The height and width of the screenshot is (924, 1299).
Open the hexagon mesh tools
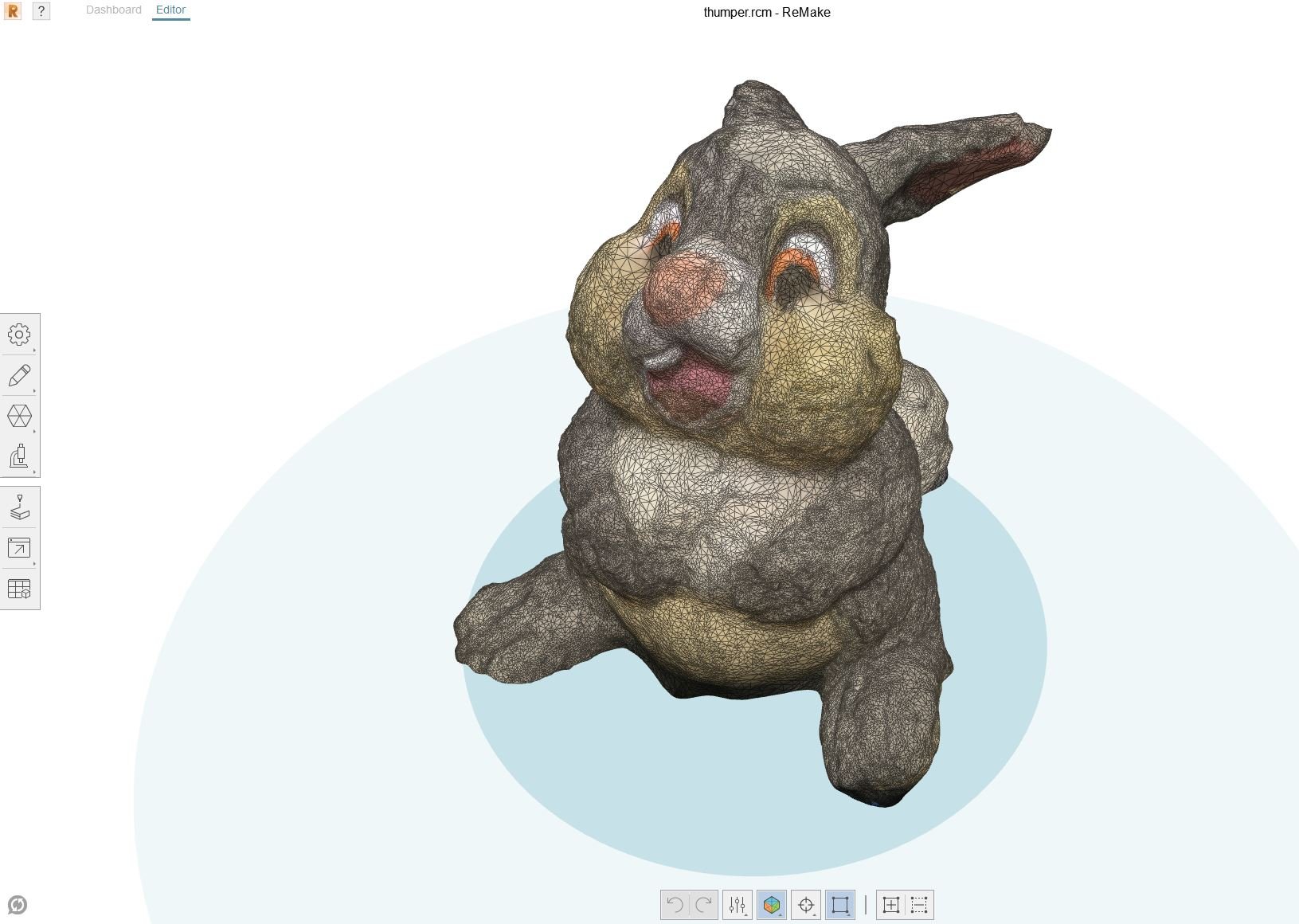(x=19, y=417)
